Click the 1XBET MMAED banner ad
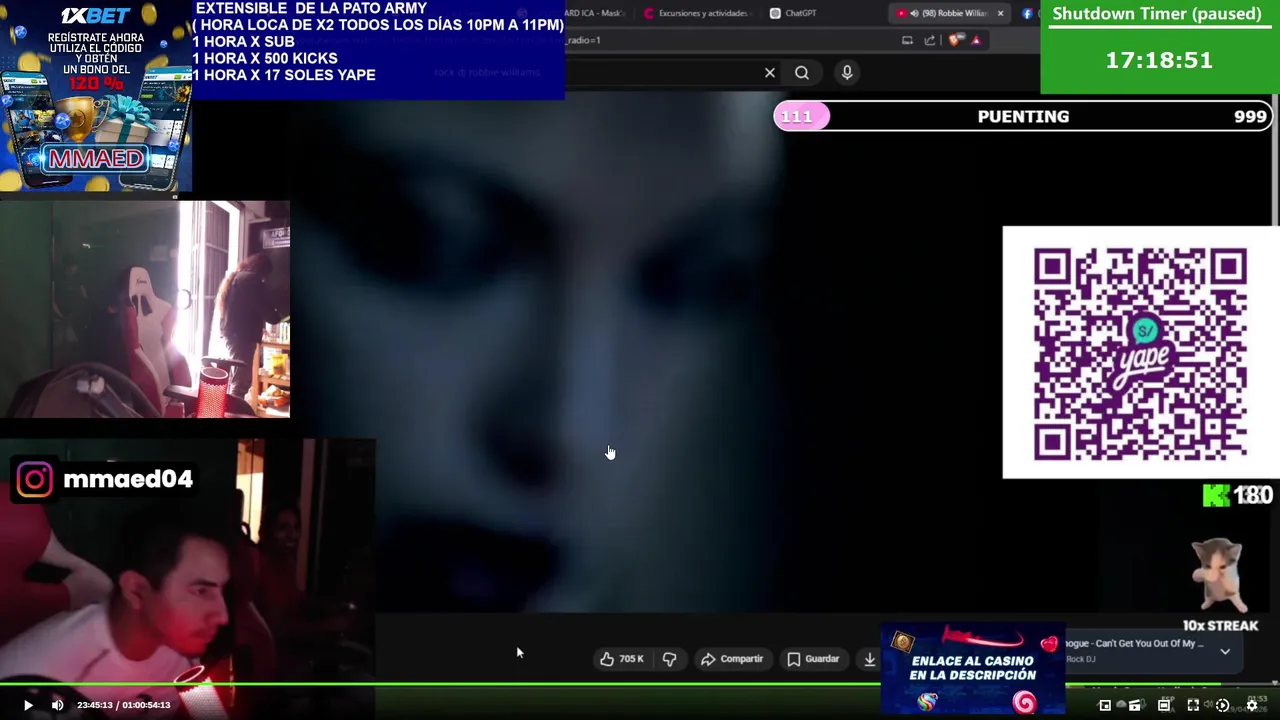Viewport: 1280px width, 720px height. point(96,96)
